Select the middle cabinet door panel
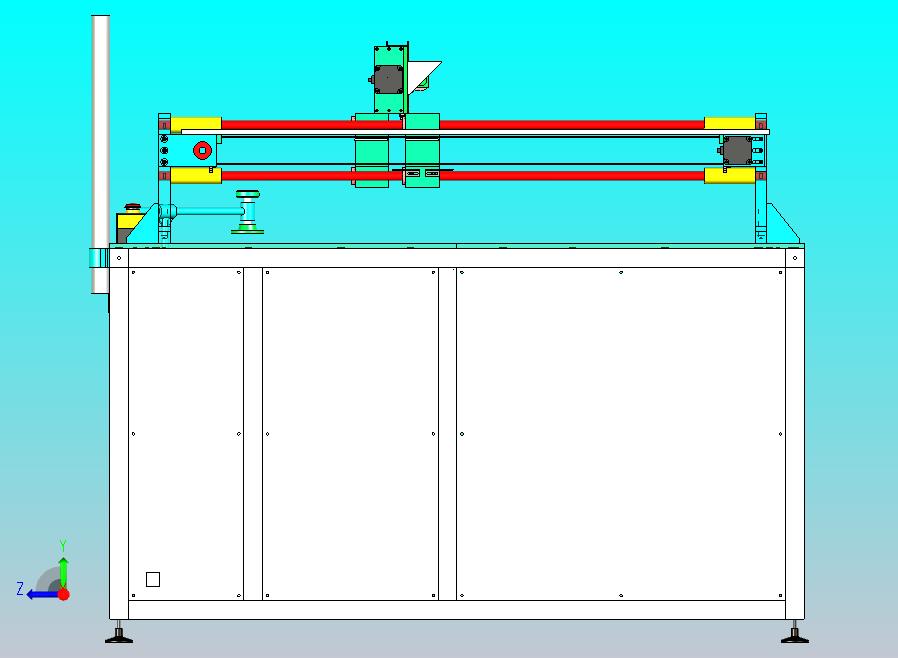 pos(350,434)
